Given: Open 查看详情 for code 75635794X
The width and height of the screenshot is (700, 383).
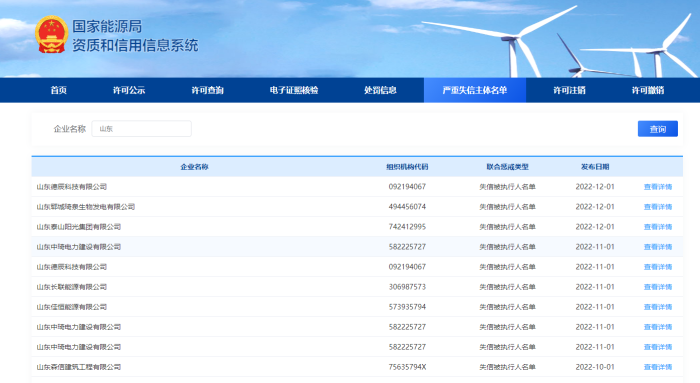Looking at the screenshot, I should 658,367.
